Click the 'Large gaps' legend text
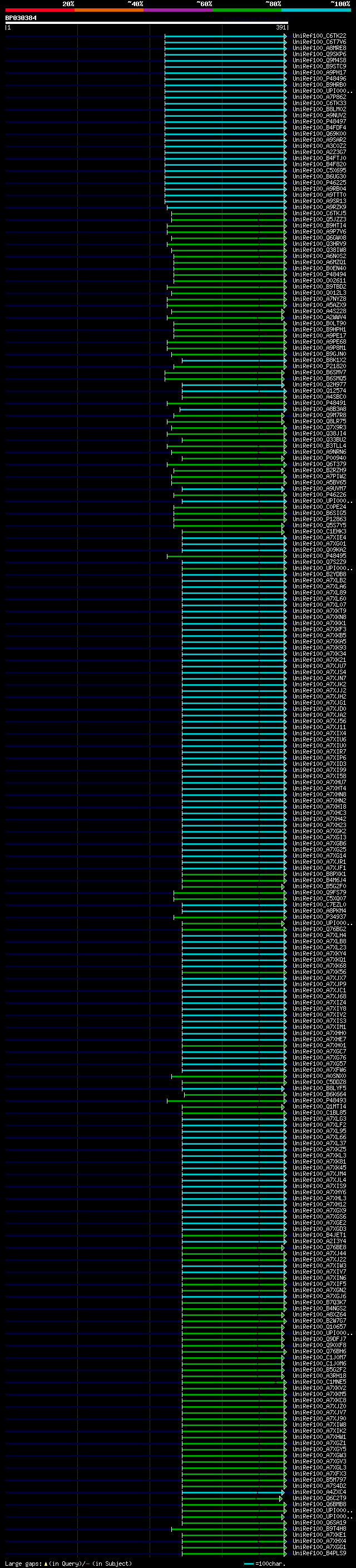Viewport: 356px width, 1568px height. click(23, 1563)
